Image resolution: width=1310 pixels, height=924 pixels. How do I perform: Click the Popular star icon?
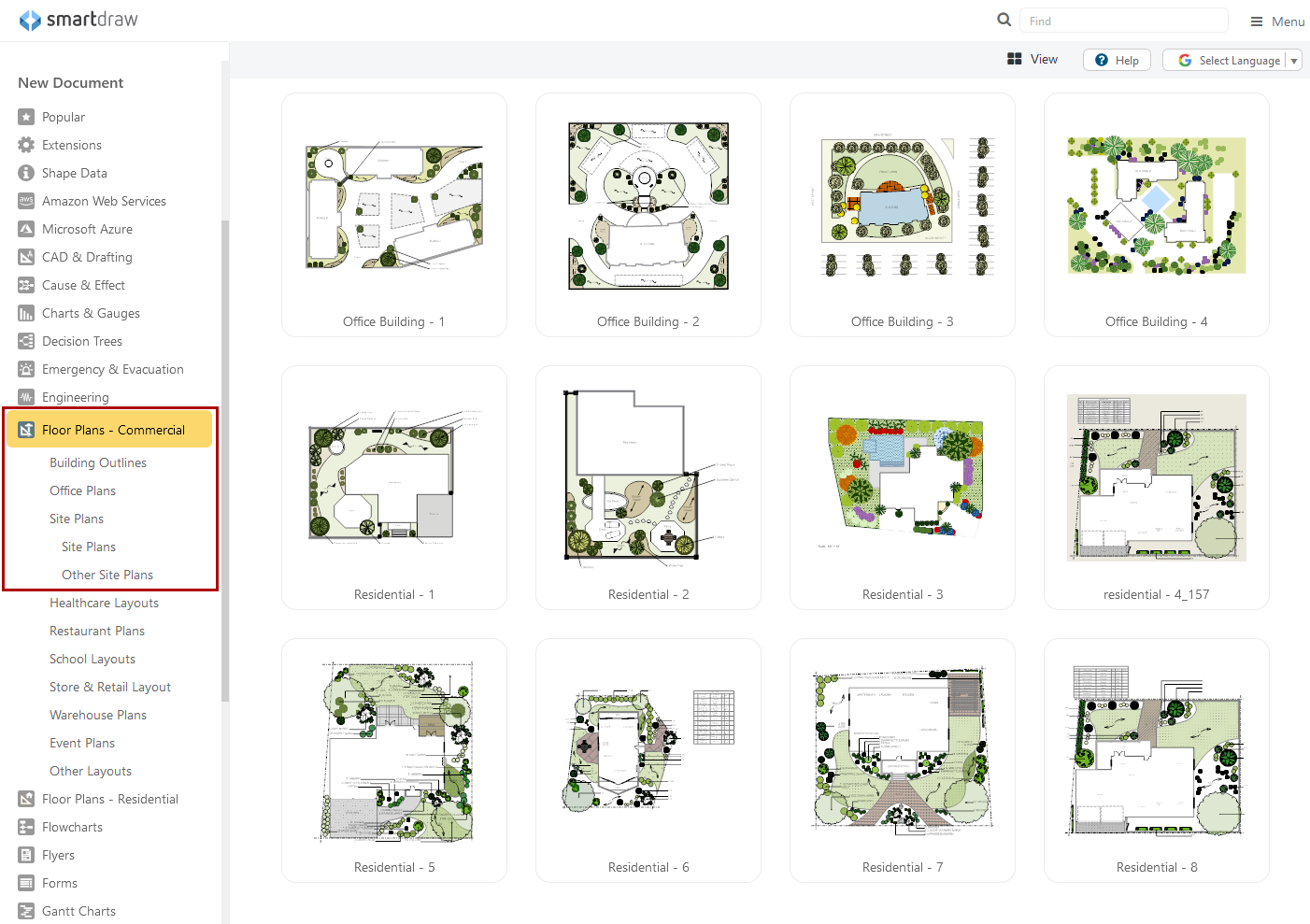(26, 117)
